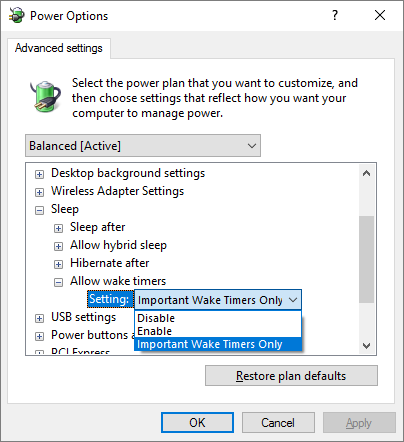Expand the Sleep after node
Screen dimensions: 404x442
[58, 228]
